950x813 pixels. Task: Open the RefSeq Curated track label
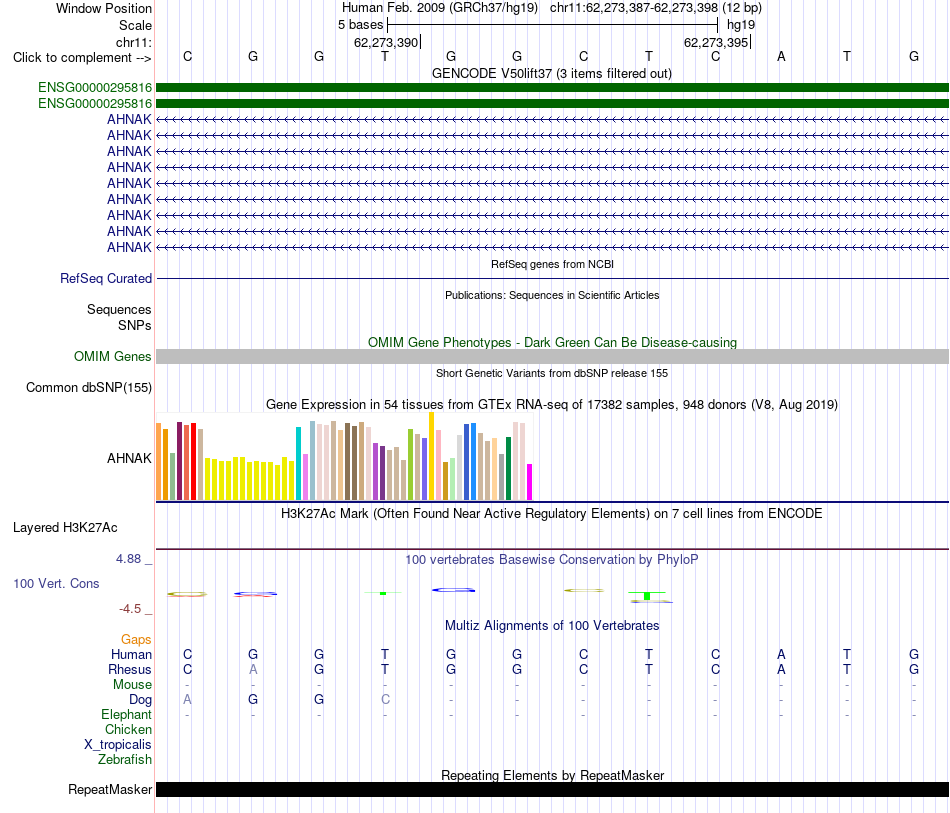pyautogui.click(x=105, y=279)
